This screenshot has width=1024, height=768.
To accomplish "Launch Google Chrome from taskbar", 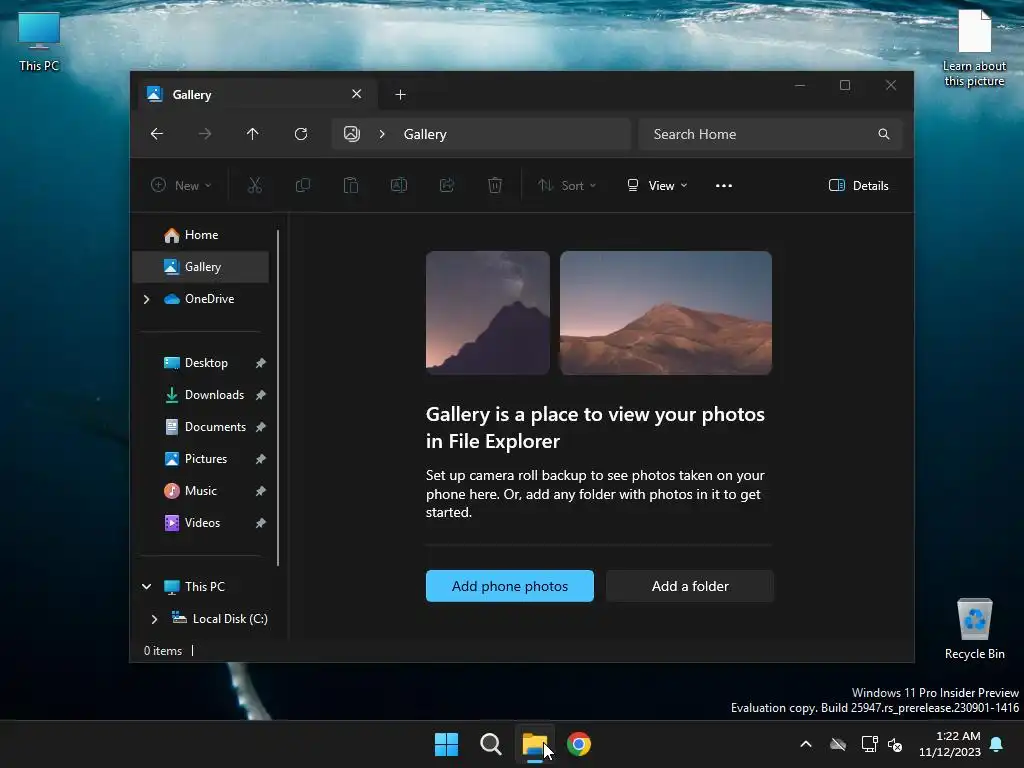I will pos(579,744).
